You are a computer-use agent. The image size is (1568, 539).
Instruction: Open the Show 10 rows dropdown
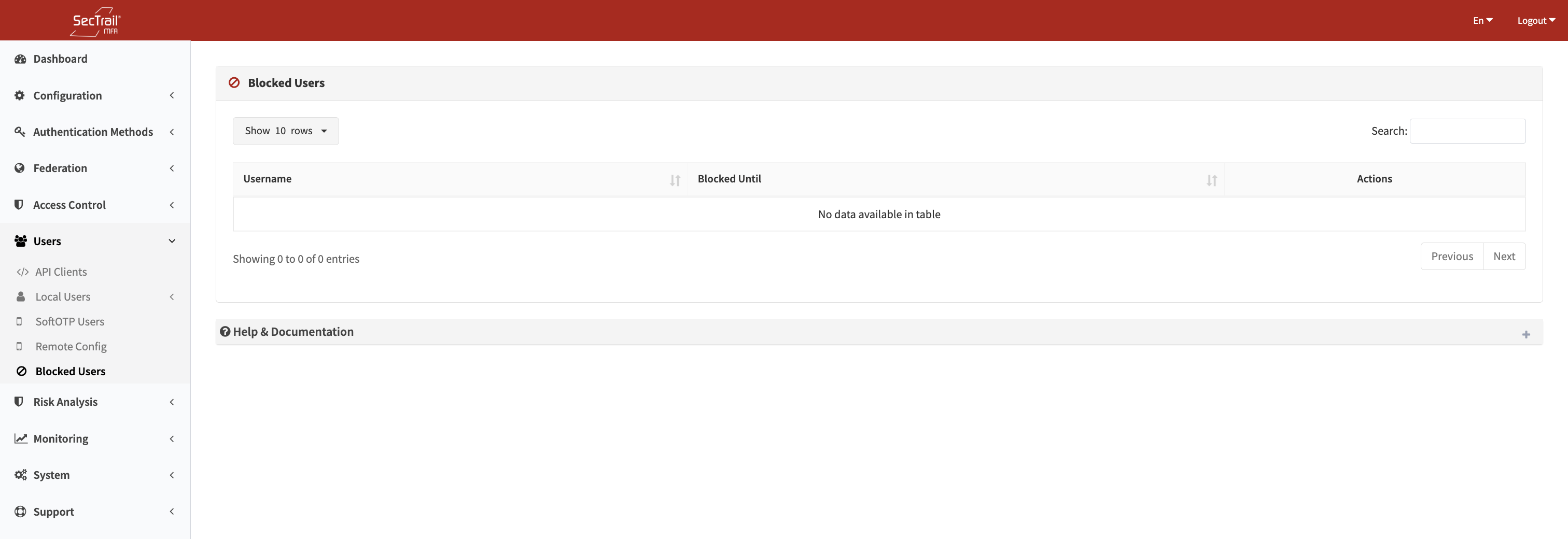[286, 131]
